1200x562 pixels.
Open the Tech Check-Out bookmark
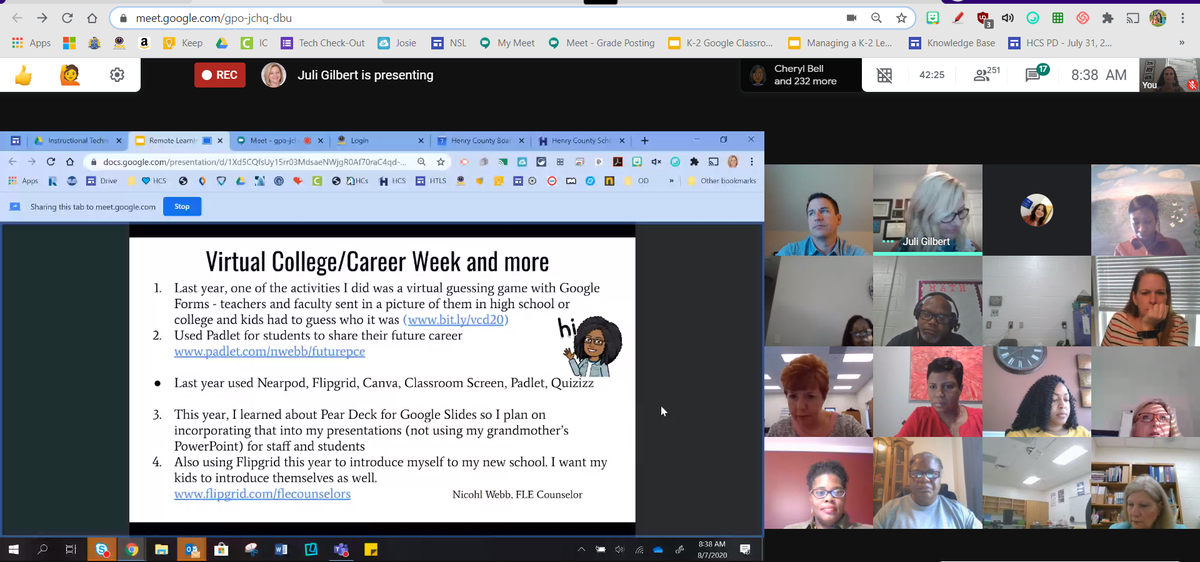(x=322, y=43)
